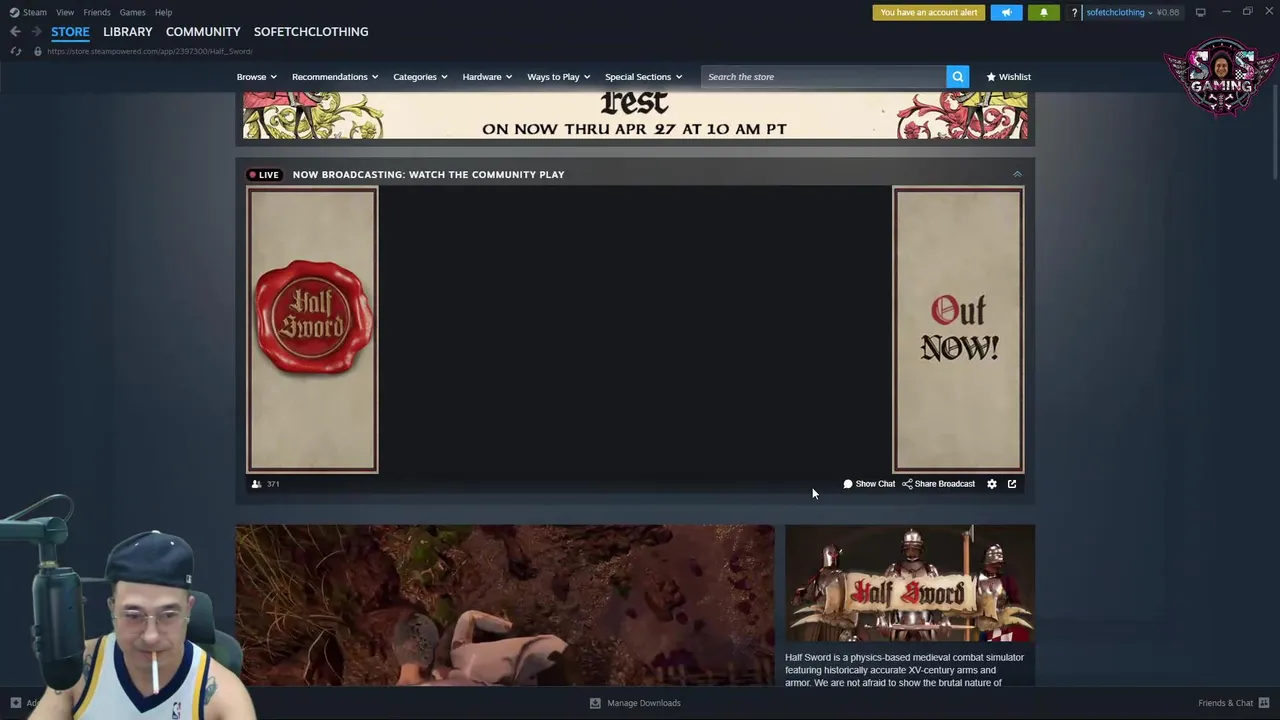Open the Games menu
1280x720 pixels.
(132, 12)
